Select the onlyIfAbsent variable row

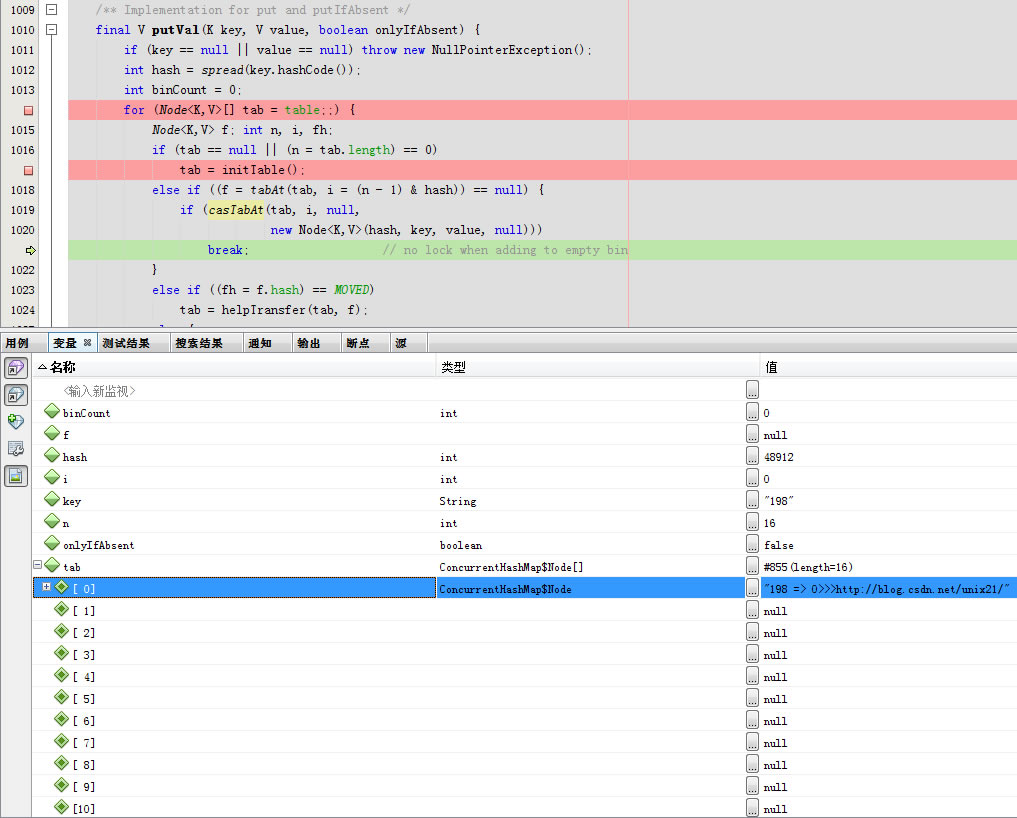tap(525, 545)
